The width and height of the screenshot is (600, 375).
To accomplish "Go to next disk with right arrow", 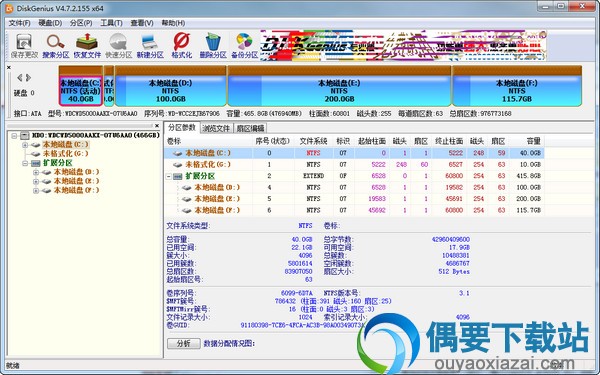I will tap(28, 78).
